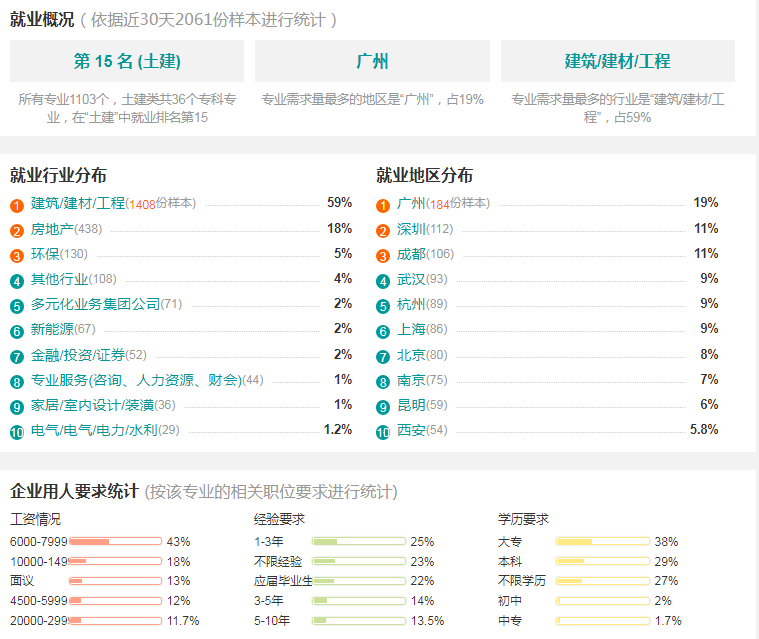Click rank 4 badge beside 其他行业
759x639 pixels.
point(17,281)
